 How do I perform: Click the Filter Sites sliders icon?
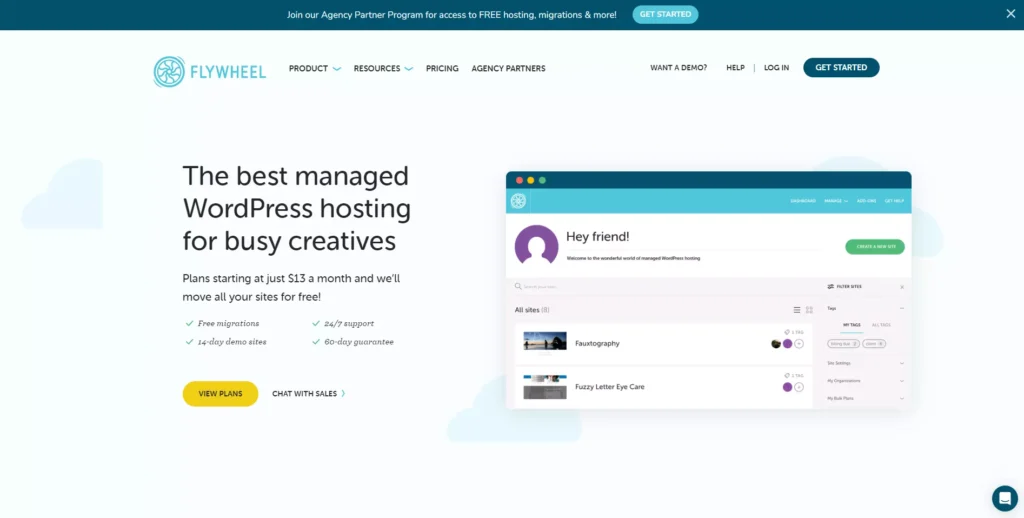[x=831, y=287]
